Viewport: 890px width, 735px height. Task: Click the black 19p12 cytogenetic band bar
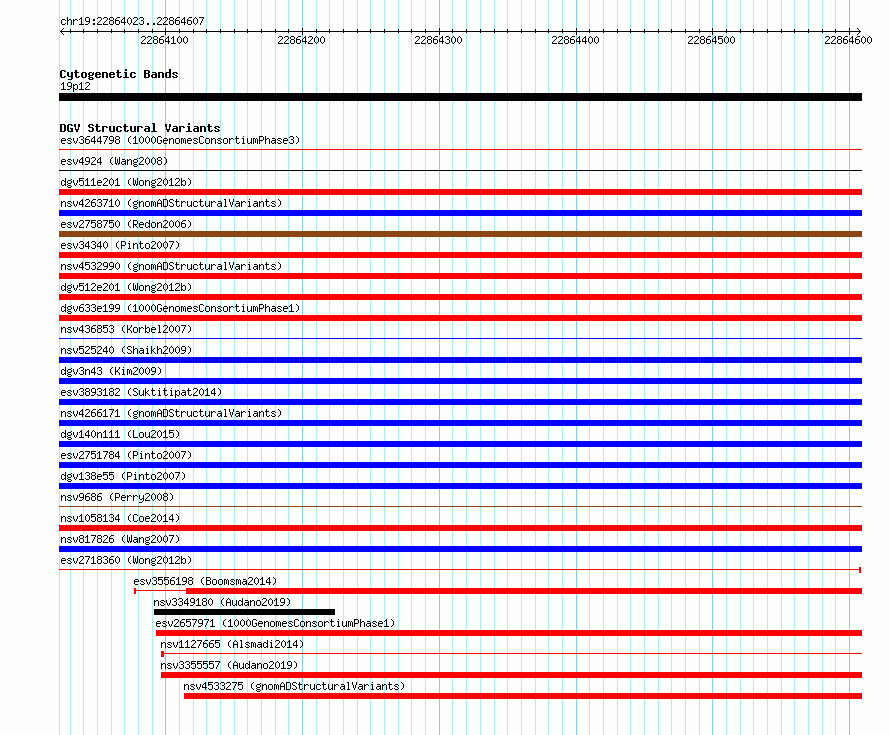(x=460, y=97)
